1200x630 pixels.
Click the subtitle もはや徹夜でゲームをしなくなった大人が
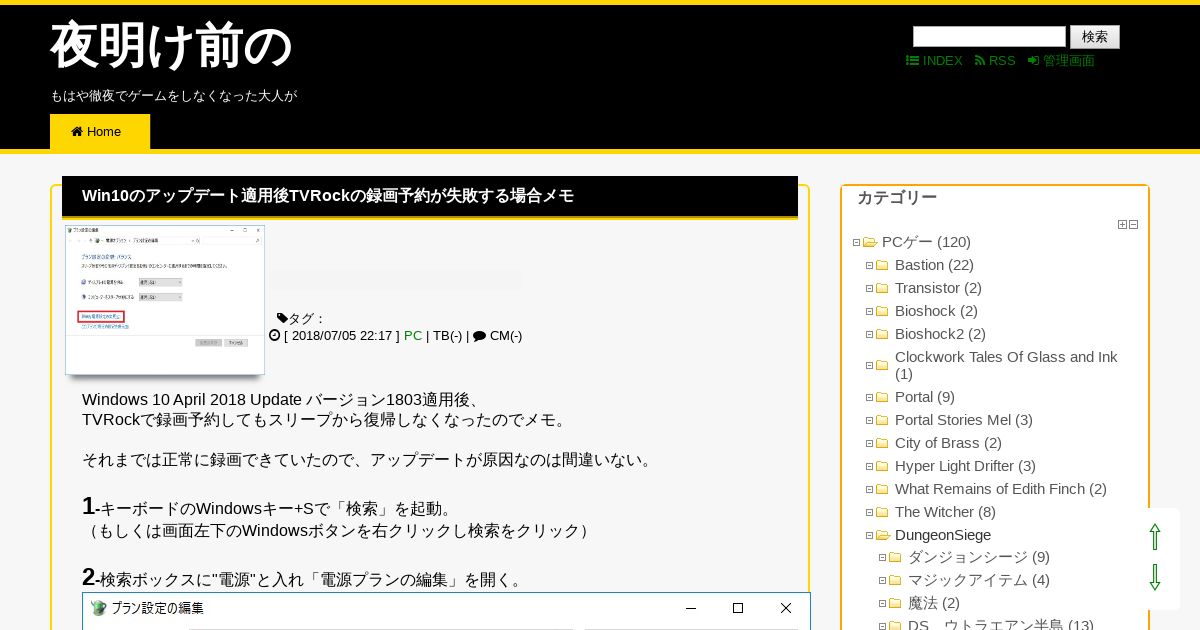(174, 96)
